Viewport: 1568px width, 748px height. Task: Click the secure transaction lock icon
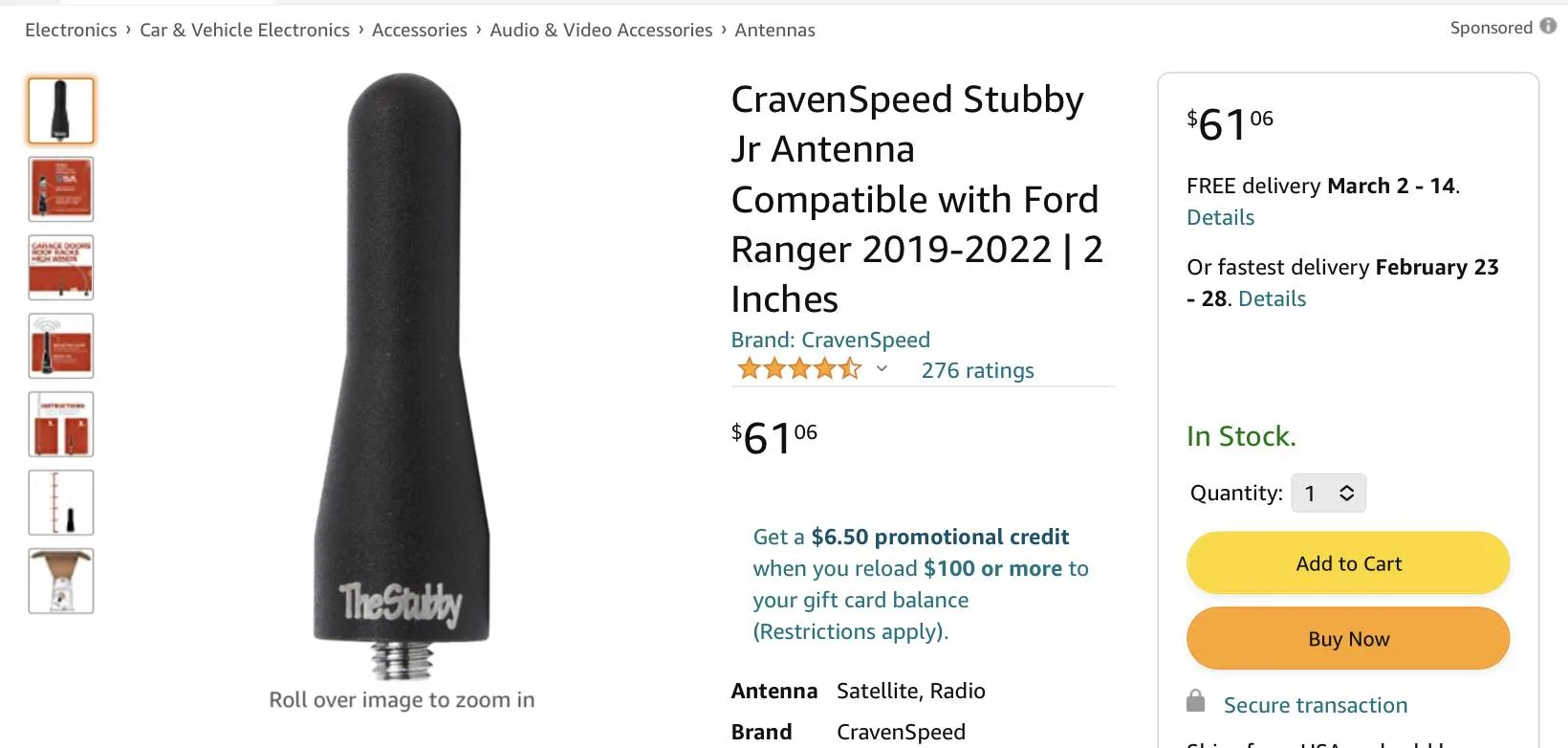tap(1195, 701)
